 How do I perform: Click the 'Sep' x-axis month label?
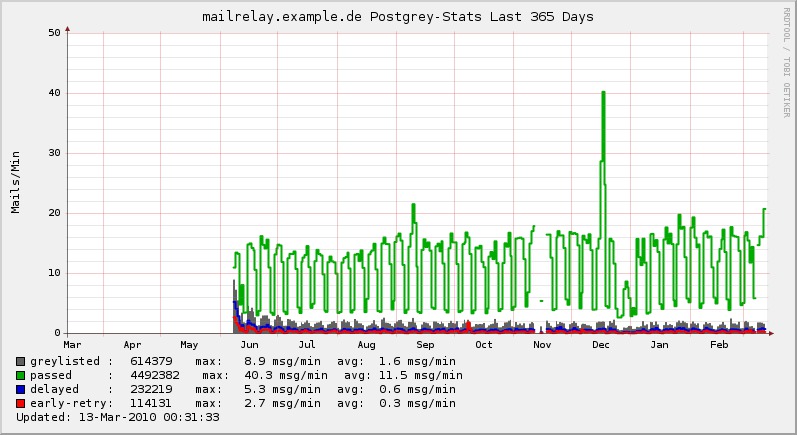click(425, 345)
